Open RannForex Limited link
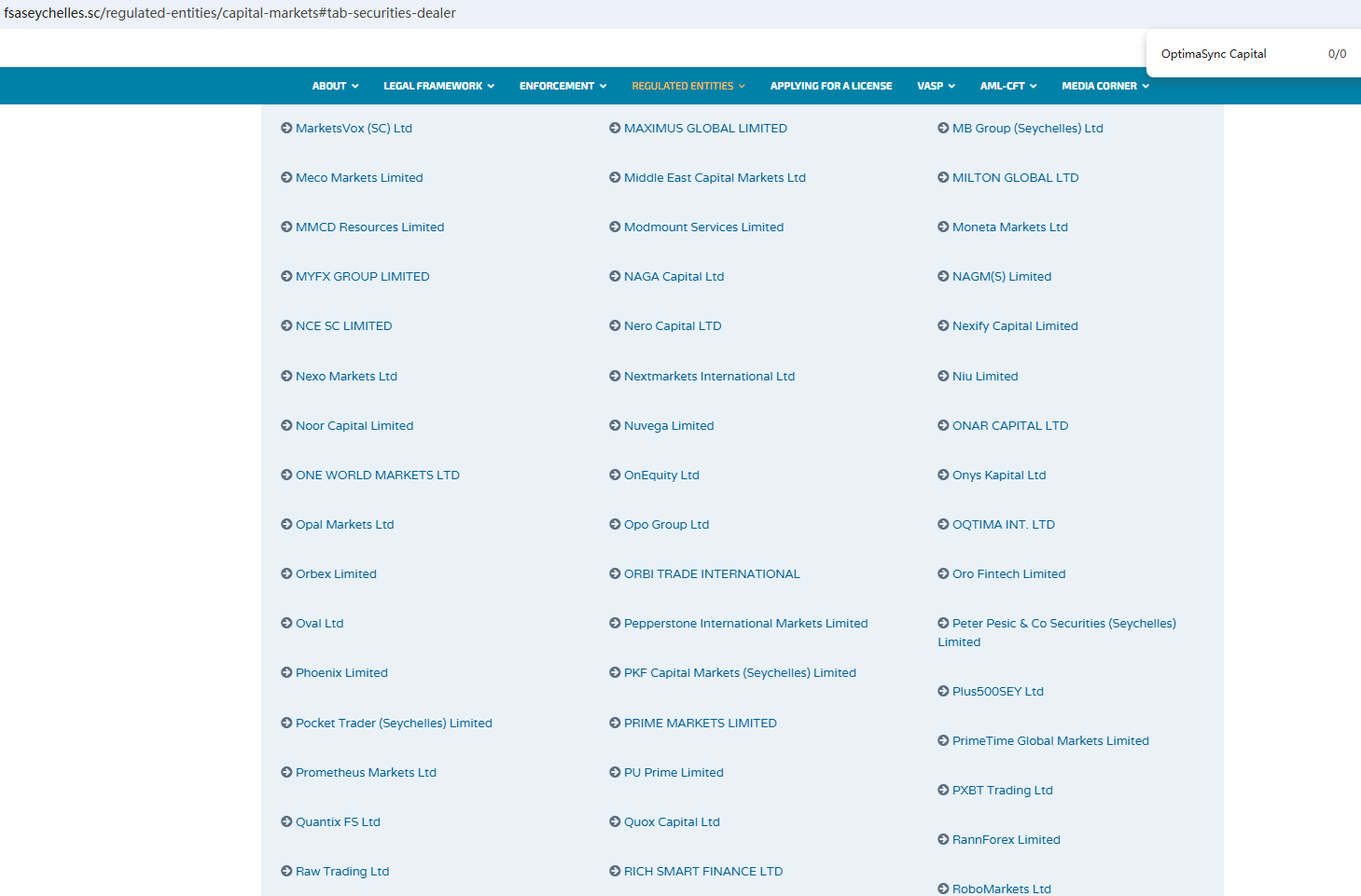1361x896 pixels. click(1007, 839)
